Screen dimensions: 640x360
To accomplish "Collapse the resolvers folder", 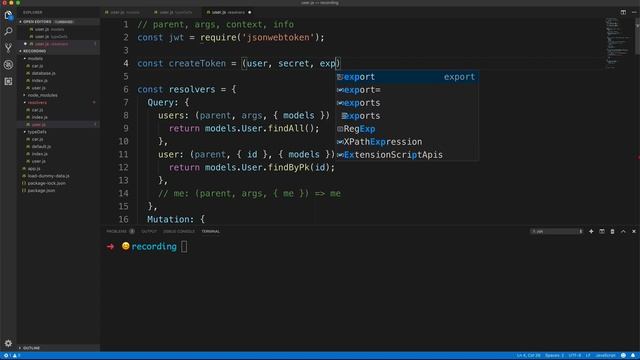I will 37,102.
